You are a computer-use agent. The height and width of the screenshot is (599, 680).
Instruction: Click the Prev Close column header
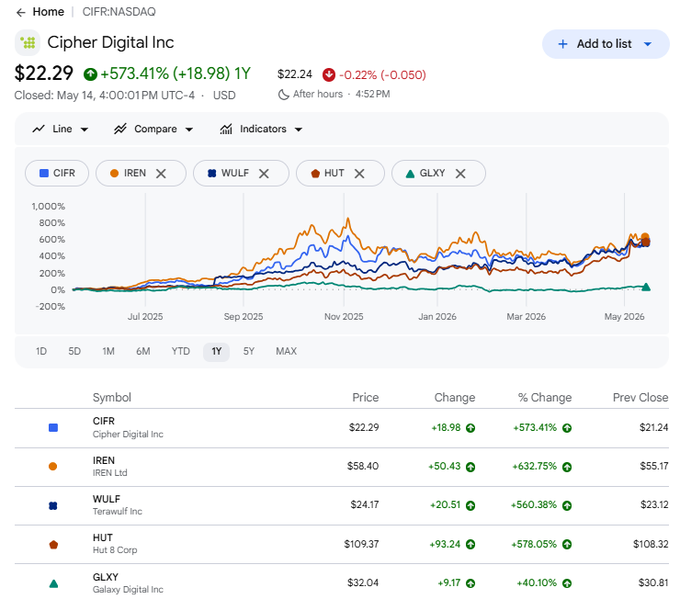(640, 397)
